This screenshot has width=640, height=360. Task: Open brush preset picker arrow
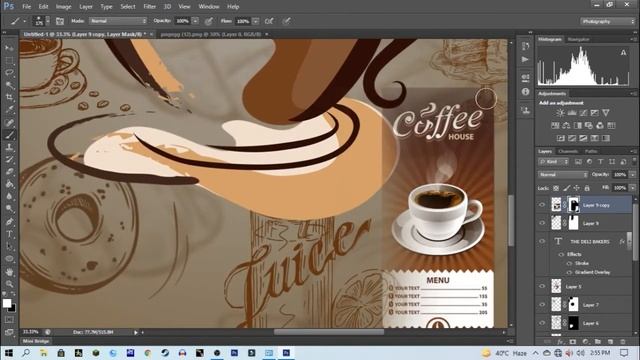48,21
